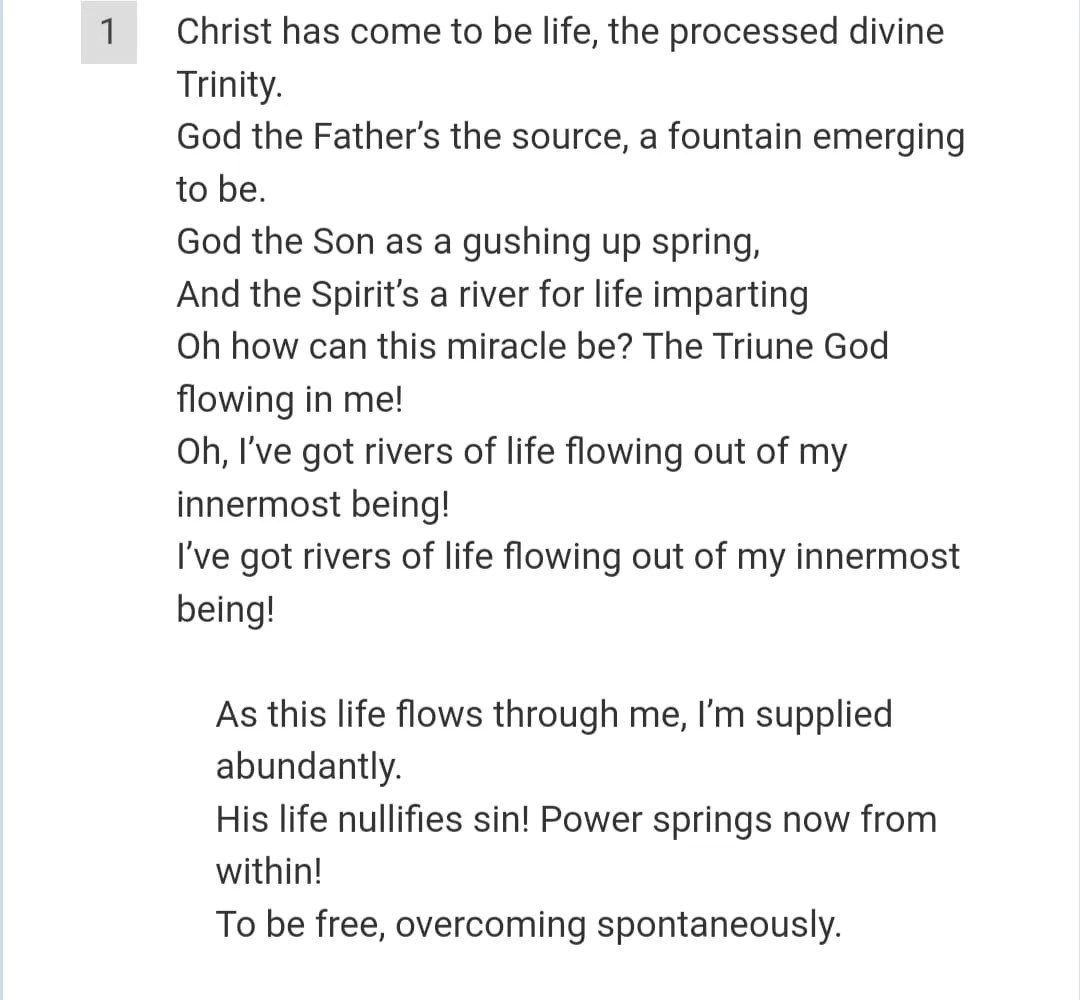Click the text "to be."
The width and height of the screenshot is (1080, 1000).
tap(220, 189)
